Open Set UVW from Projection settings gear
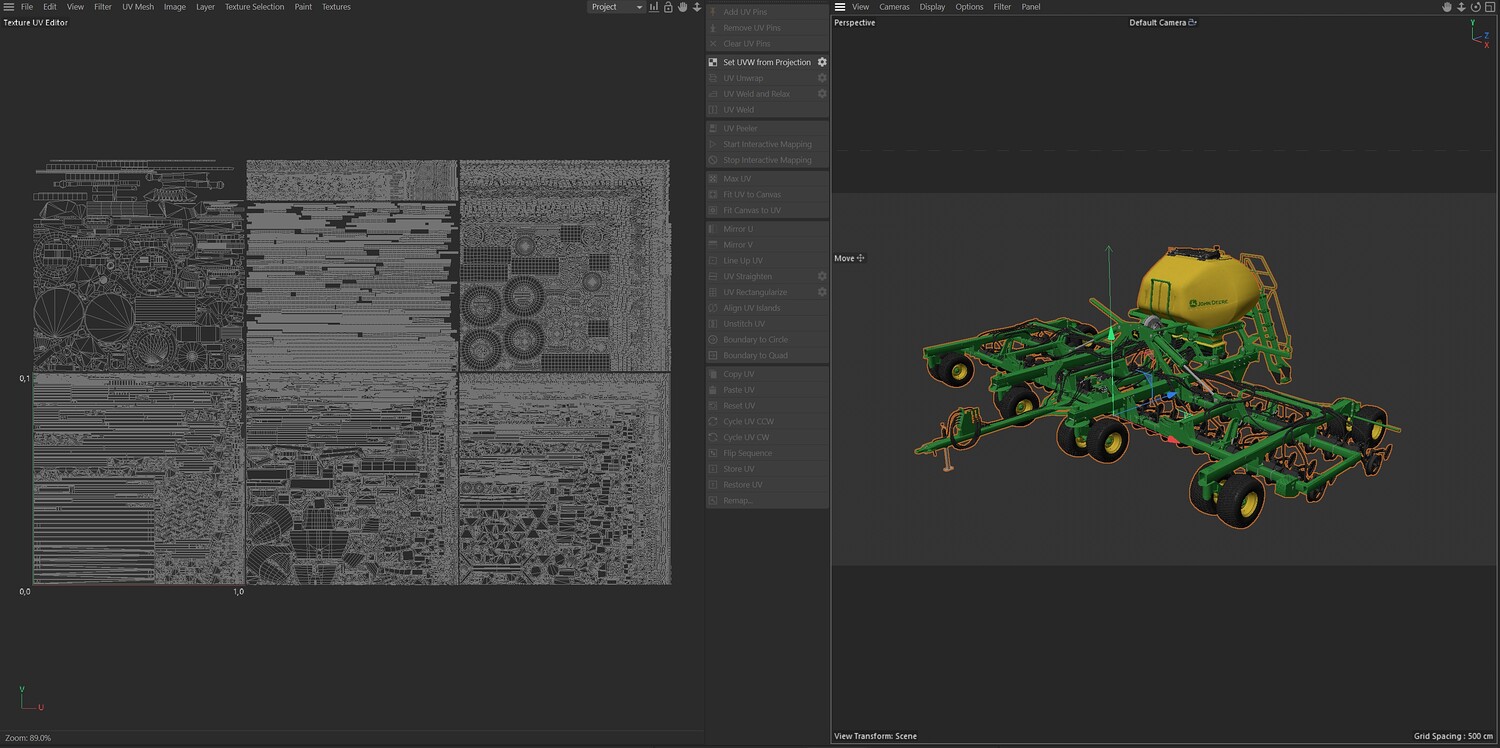This screenshot has height=748, width=1500. 822,62
